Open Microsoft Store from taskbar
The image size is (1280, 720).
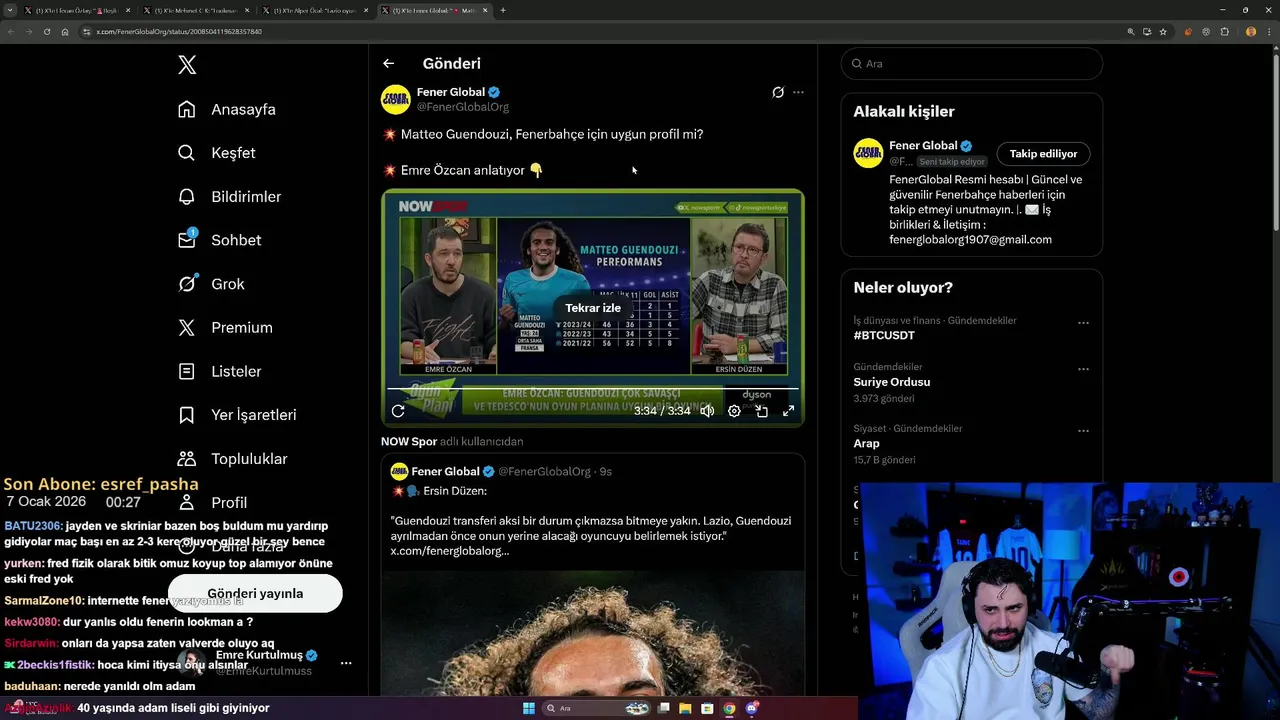[x=707, y=708]
